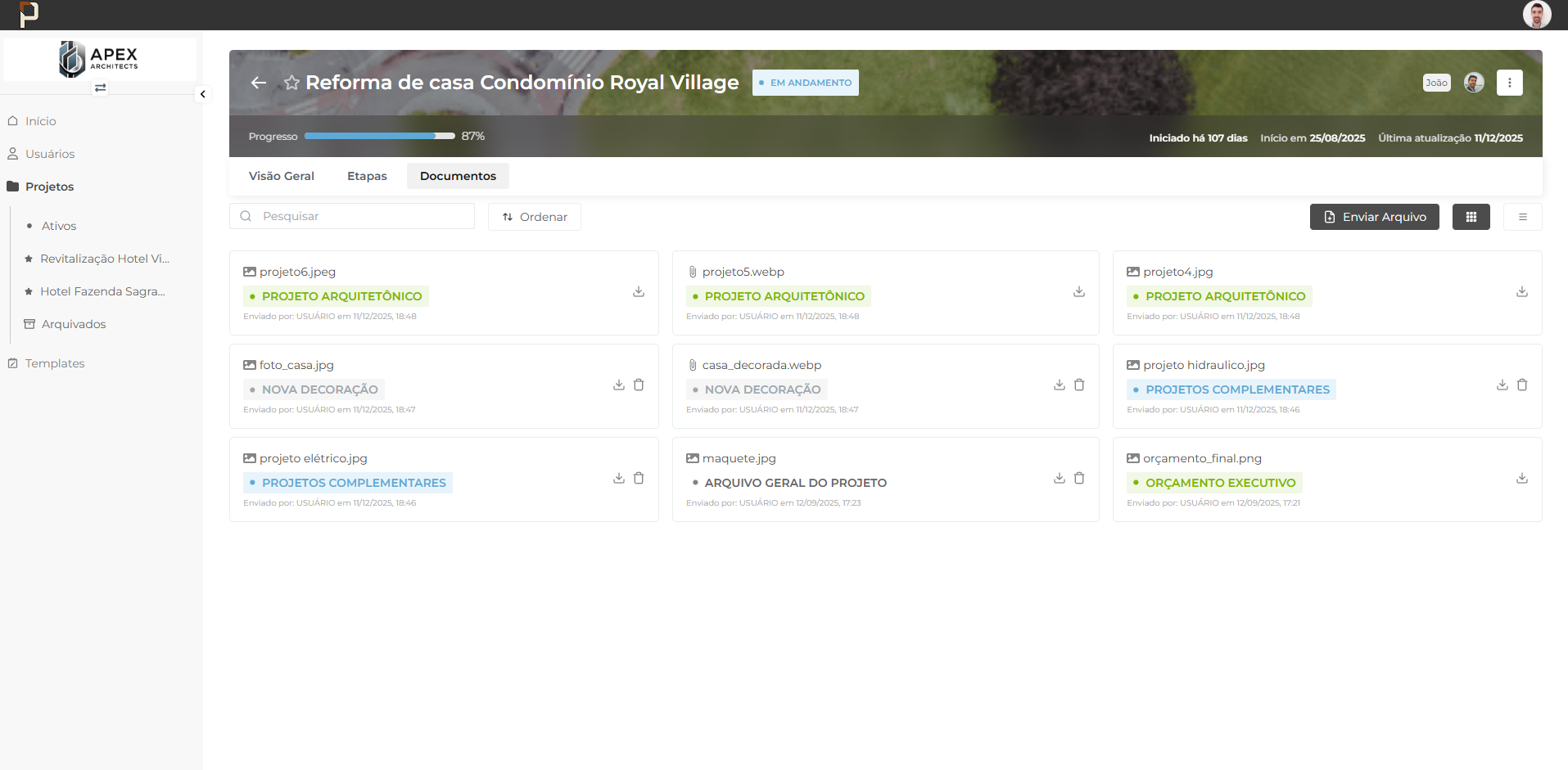Open the three-dot project options menu
1568x770 pixels.
click(1509, 83)
